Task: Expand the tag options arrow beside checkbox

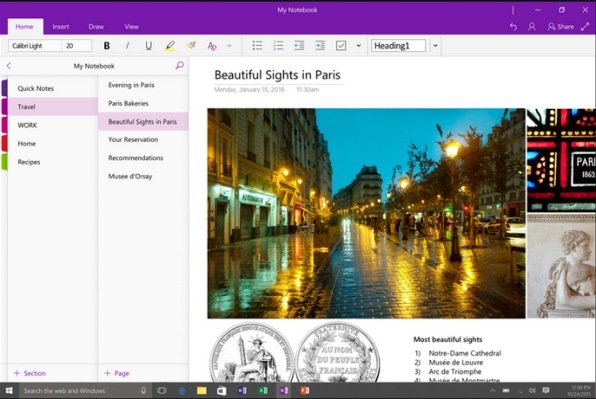Action: coord(358,46)
